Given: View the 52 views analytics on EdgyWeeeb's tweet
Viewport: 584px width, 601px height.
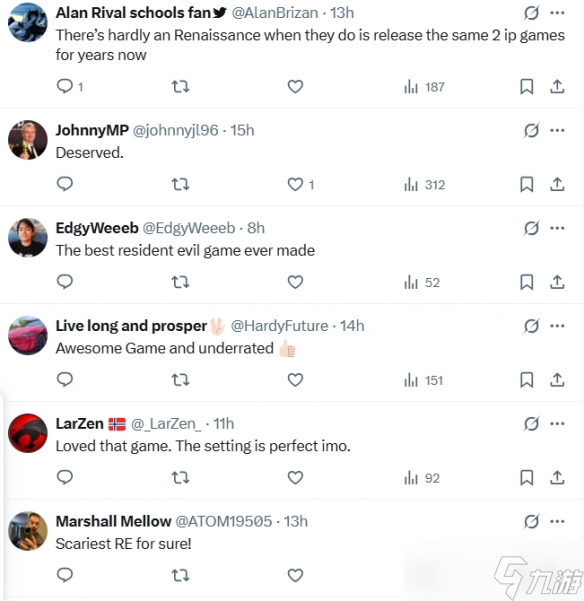Looking at the screenshot, I should (x=422, y=282).
